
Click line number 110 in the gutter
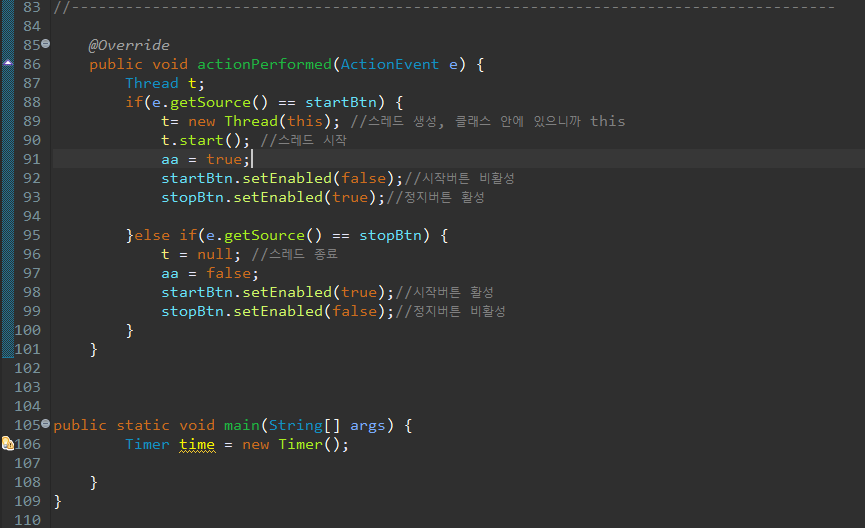coord(28,520)
